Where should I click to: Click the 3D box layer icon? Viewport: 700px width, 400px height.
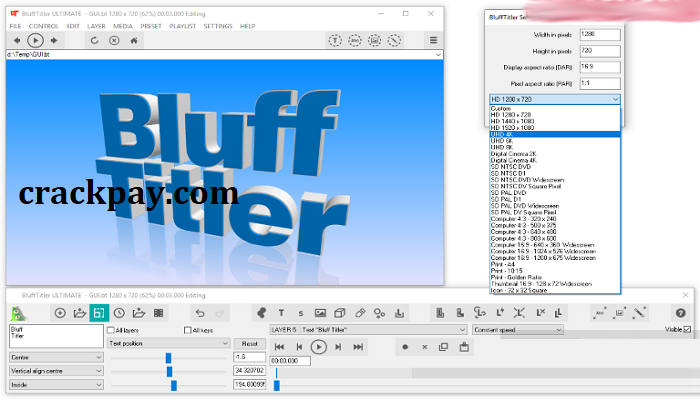pyautogui.click(x=340, y=313)
